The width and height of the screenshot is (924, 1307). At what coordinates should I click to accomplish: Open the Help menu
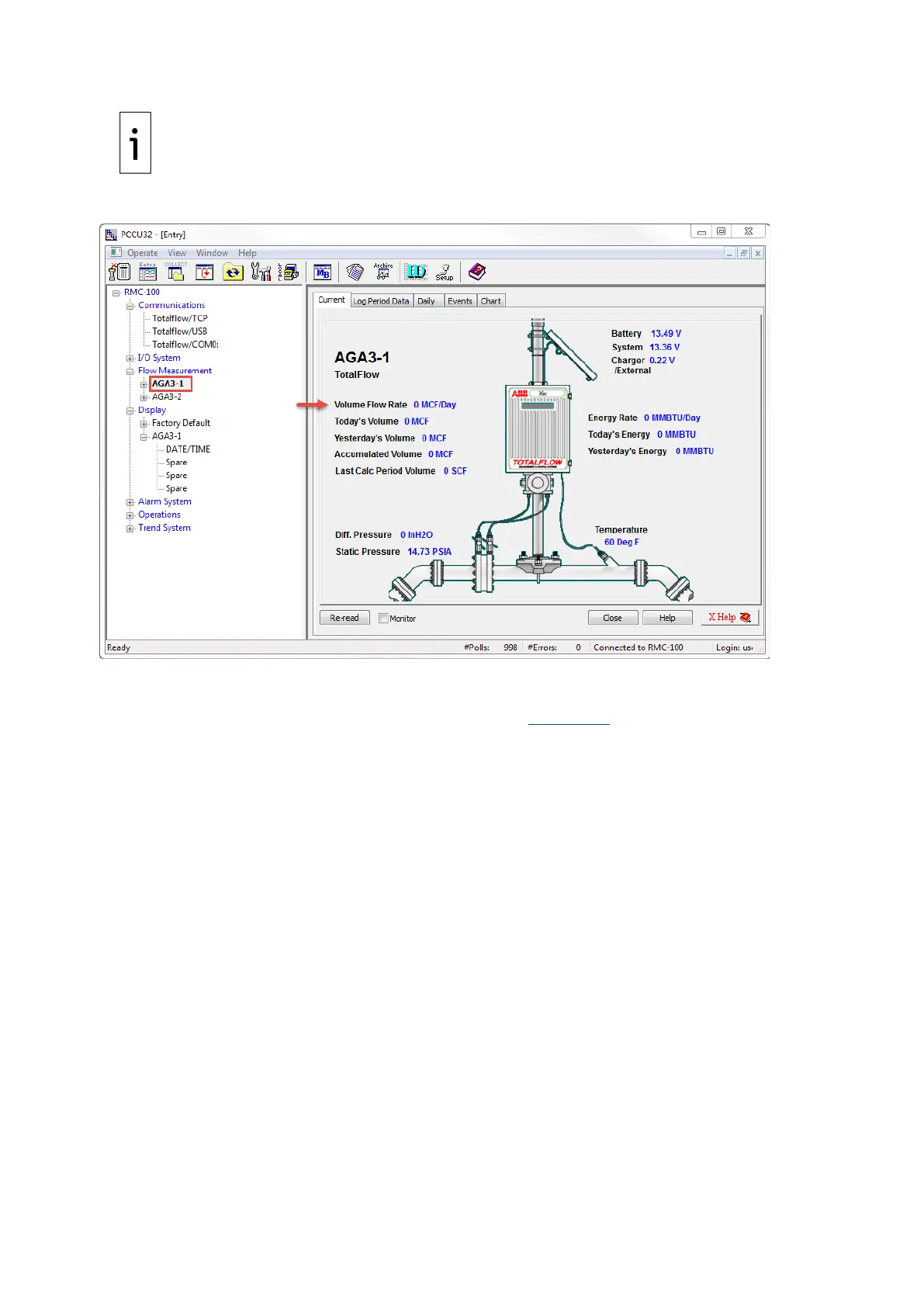247,253
